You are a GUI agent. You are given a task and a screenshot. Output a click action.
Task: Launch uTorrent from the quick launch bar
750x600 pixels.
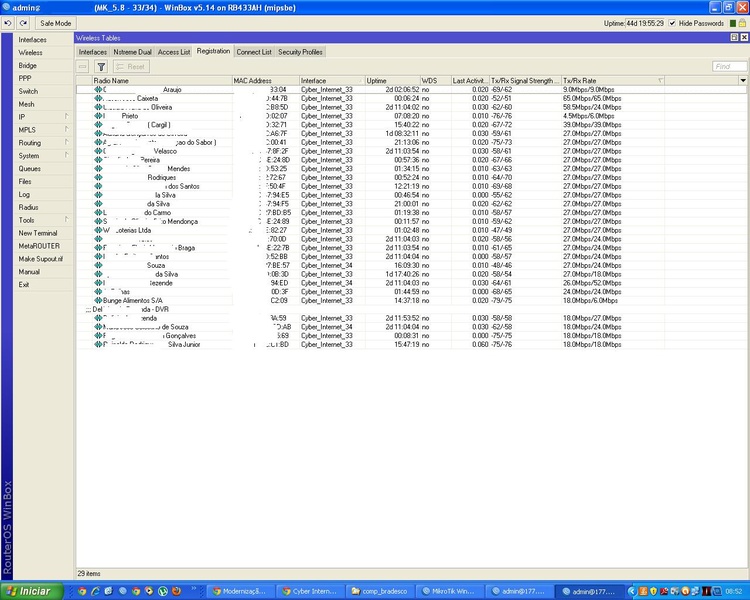(163, 591)
